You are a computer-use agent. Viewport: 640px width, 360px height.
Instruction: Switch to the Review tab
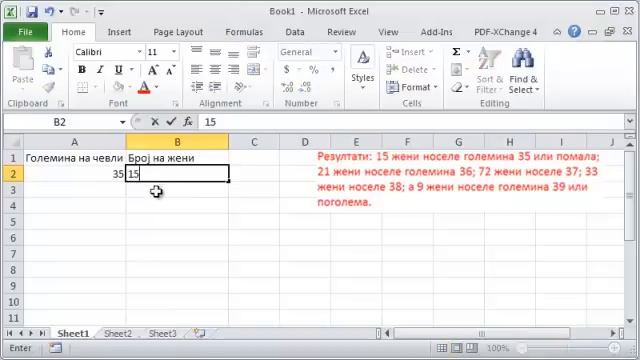pos(341,32)
